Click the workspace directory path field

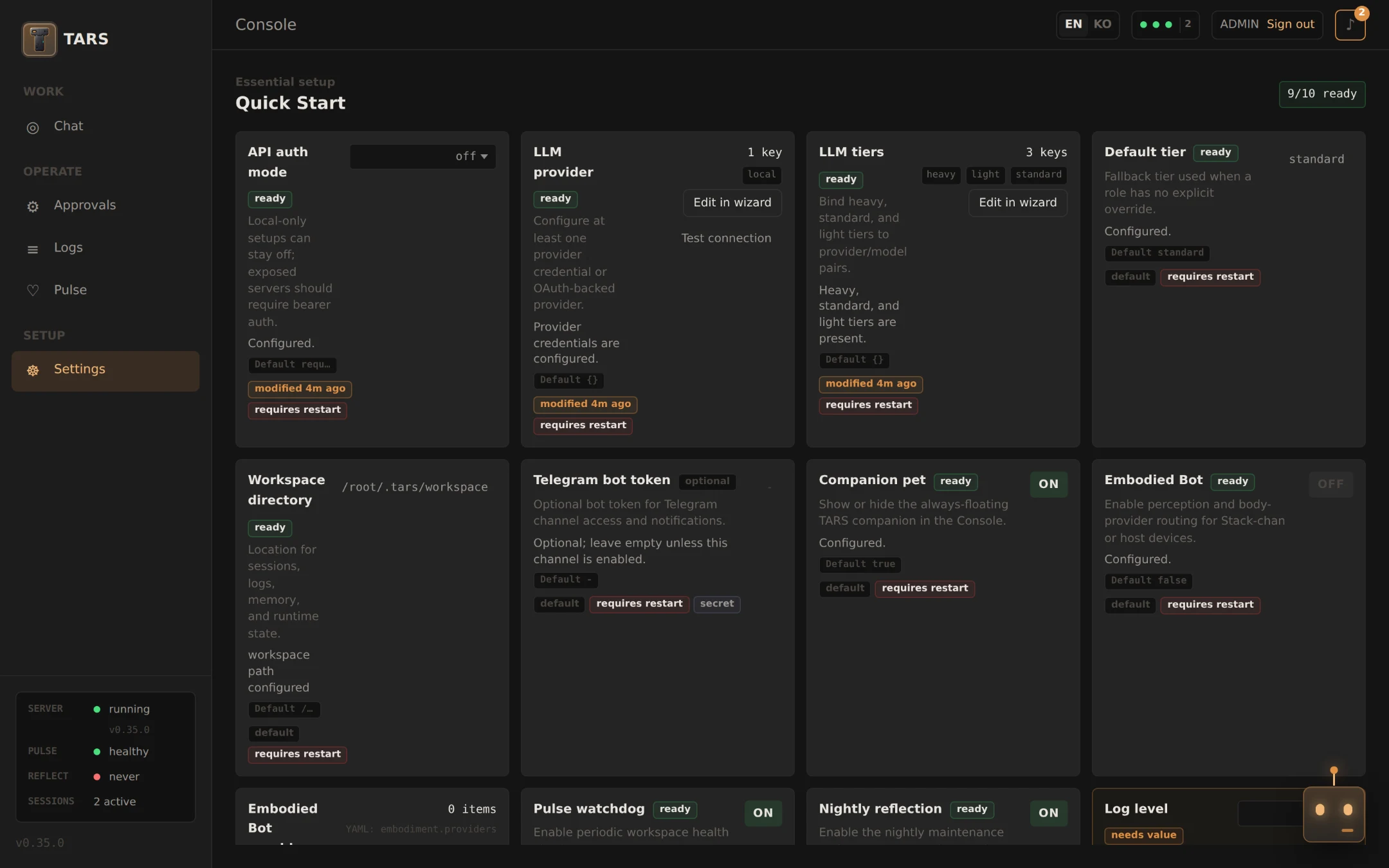point(415,487)
